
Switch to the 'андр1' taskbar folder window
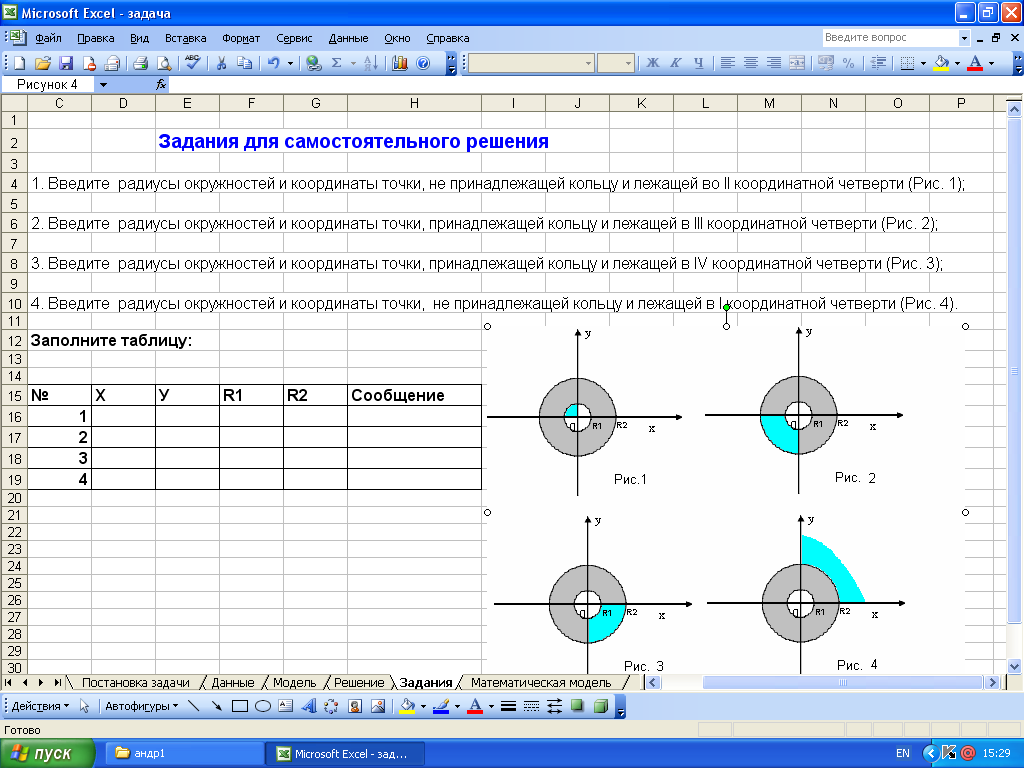coord(183,753)
